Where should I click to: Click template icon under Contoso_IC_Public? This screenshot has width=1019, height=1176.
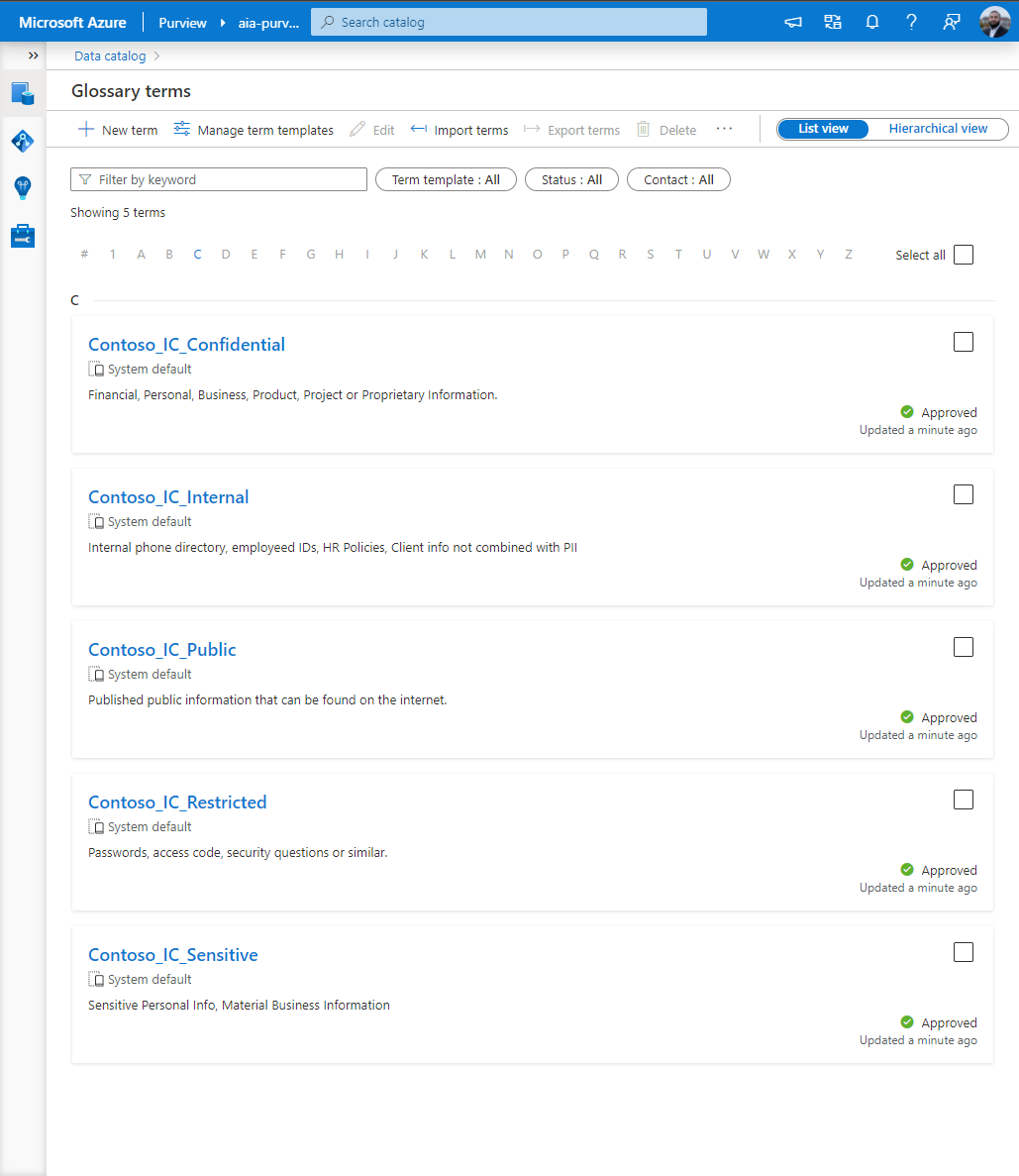tap(96, 675)
